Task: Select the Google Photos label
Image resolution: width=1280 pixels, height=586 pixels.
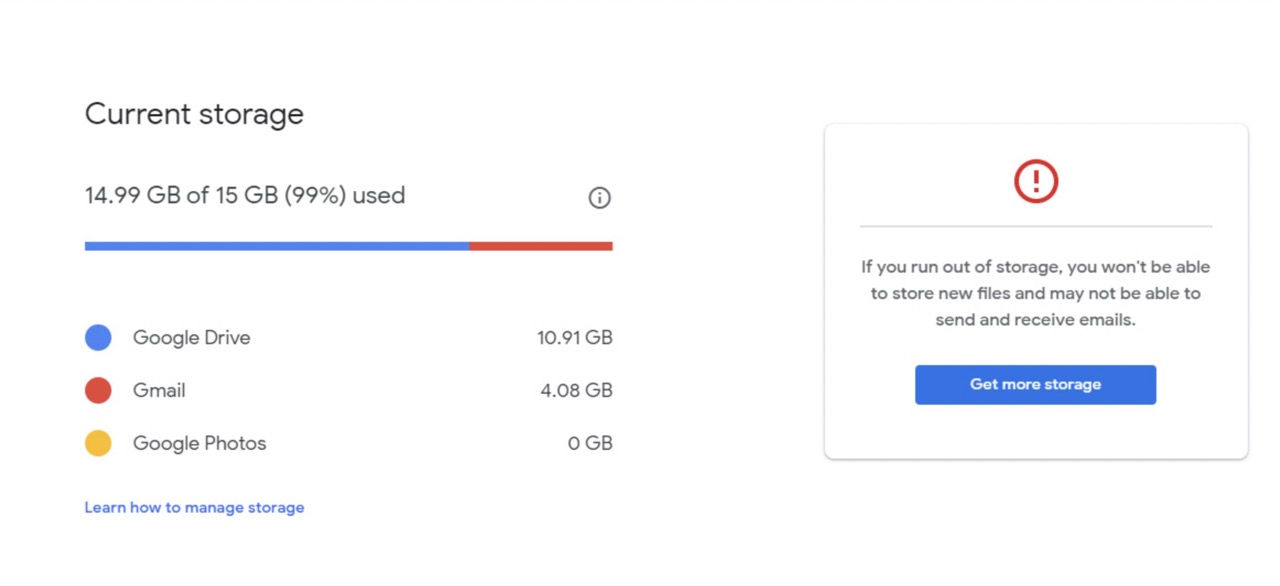Action: tap(199, 443)
